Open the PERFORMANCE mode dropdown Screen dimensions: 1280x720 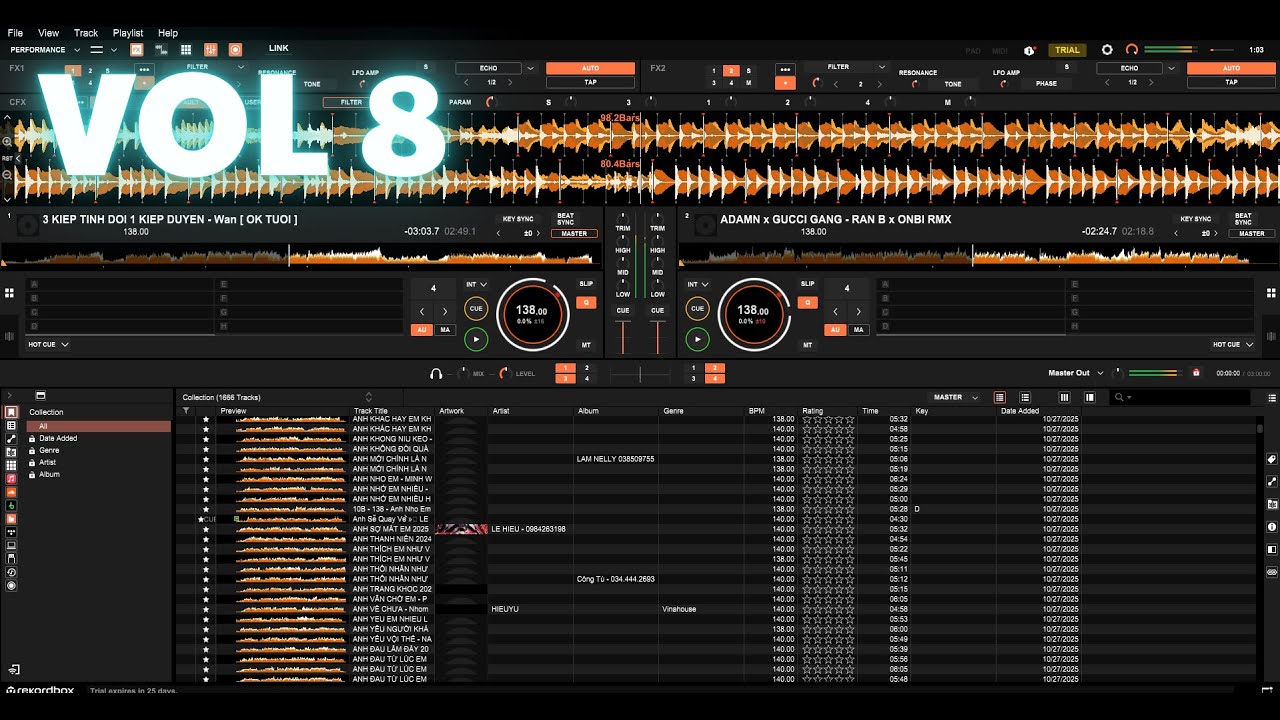(x=44, y=49)
